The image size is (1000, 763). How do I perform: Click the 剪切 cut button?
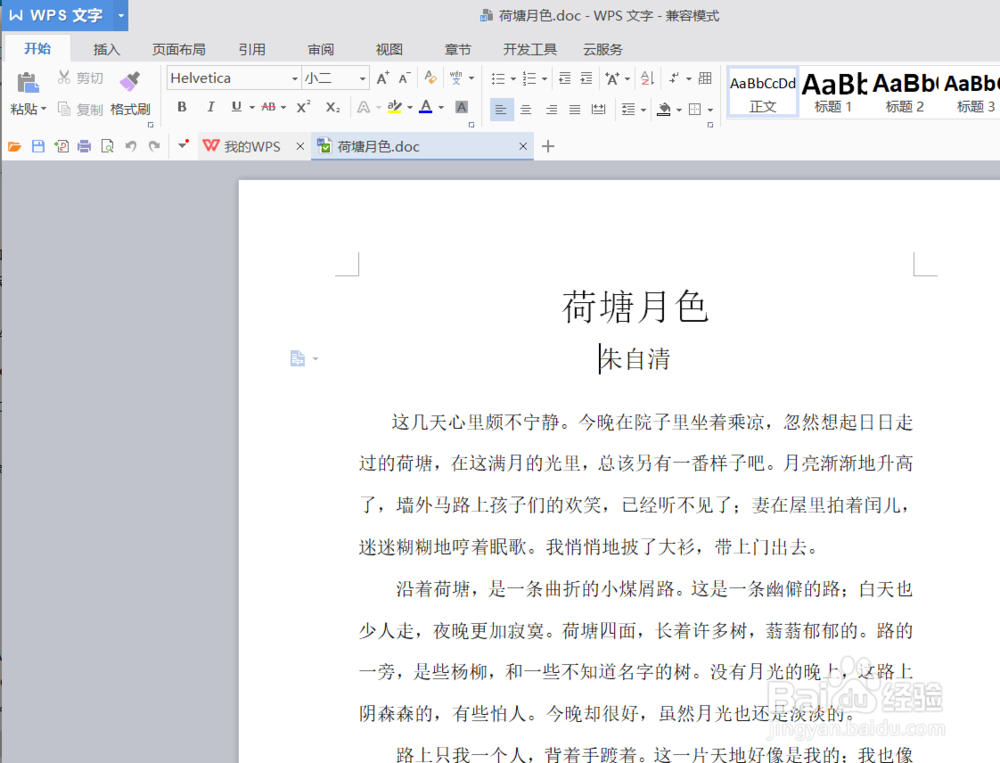click(x=80, y=78)
